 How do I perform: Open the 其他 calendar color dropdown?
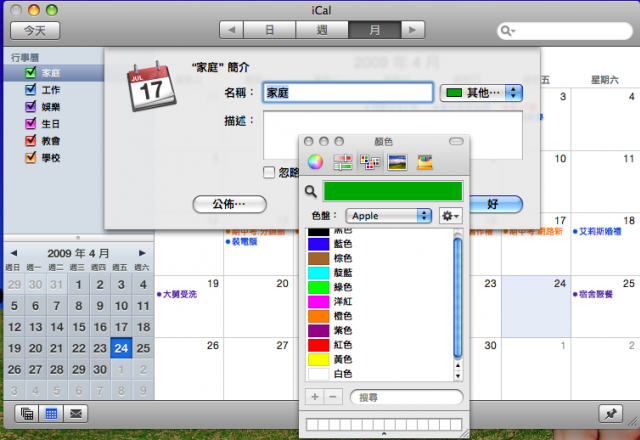(481, 93)
